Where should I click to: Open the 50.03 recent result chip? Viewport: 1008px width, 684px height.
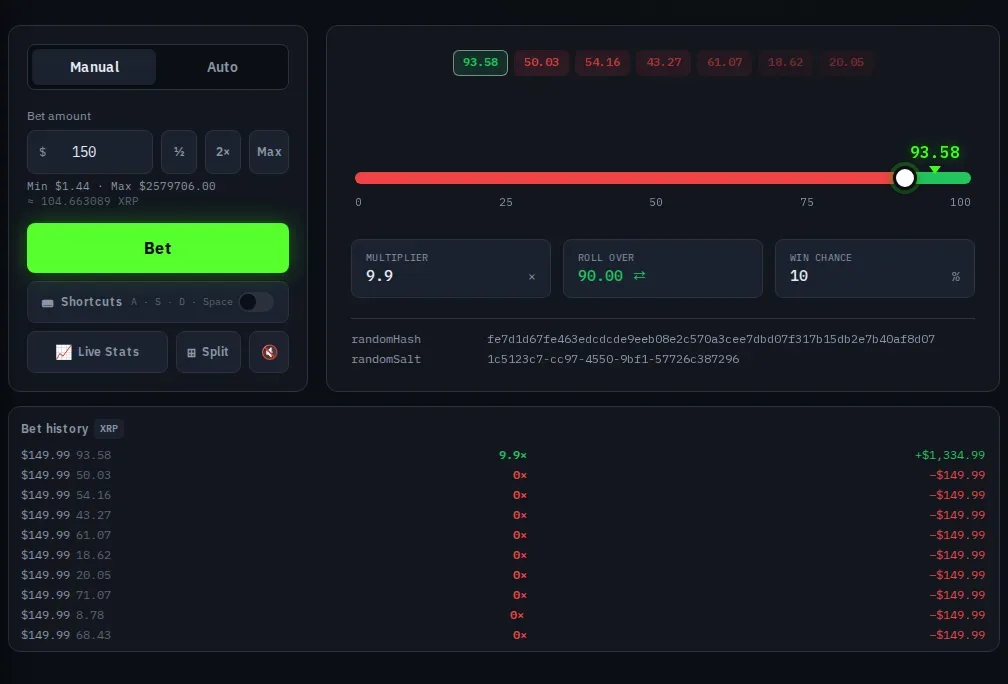541,62
